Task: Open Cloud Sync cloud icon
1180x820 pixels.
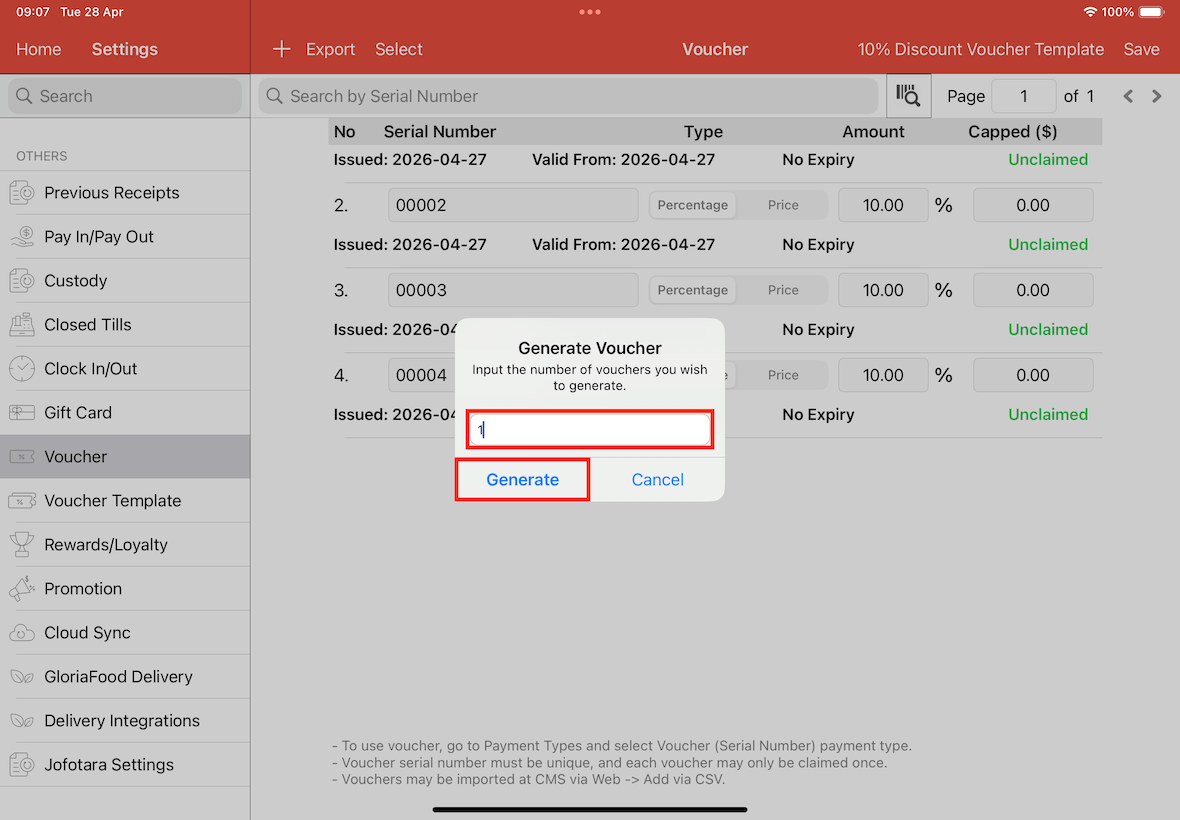Action: [x=22, y=633]
